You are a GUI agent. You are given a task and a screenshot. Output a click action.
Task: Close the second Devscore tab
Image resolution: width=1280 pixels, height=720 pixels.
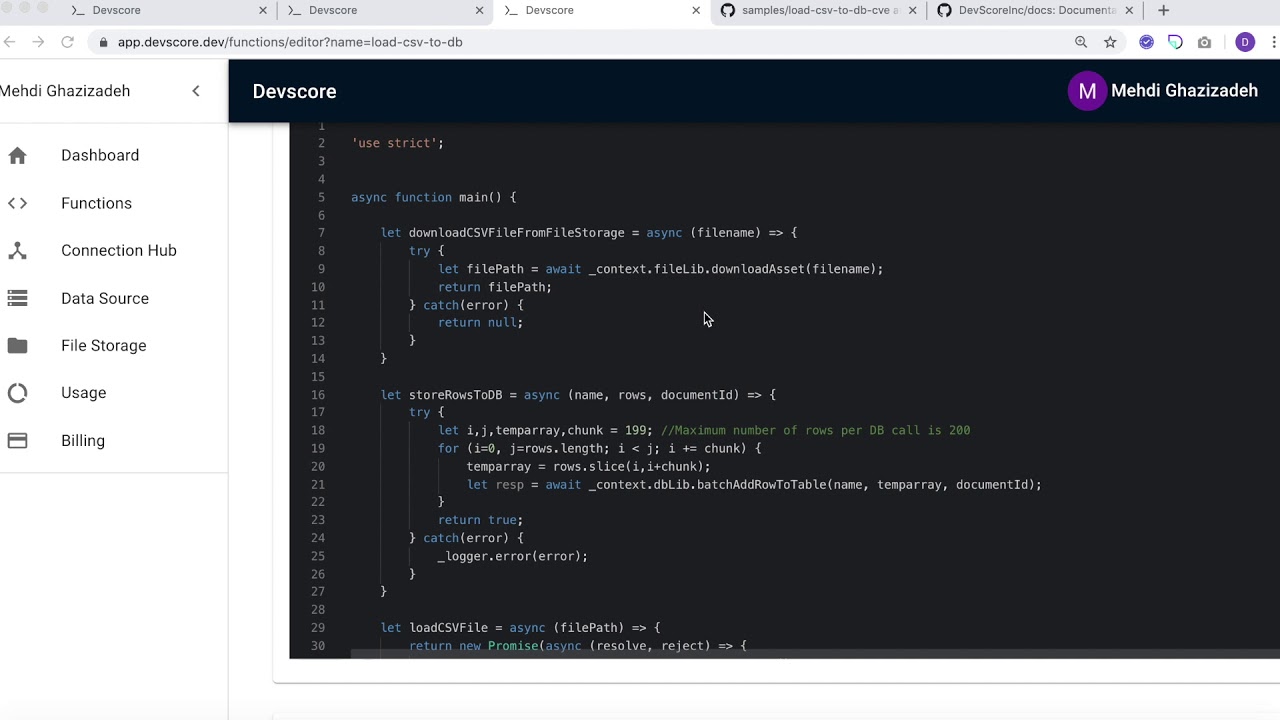480,10
